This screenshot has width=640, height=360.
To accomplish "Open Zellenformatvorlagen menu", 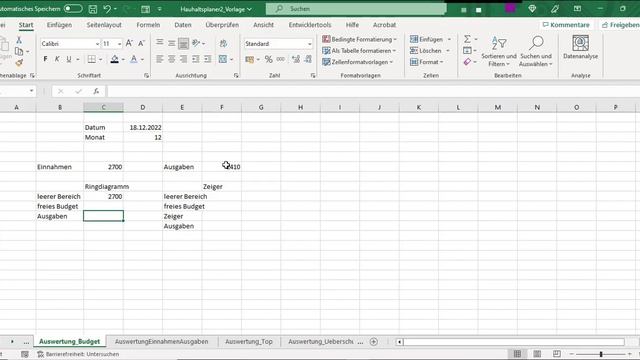I will click(358, 62).
